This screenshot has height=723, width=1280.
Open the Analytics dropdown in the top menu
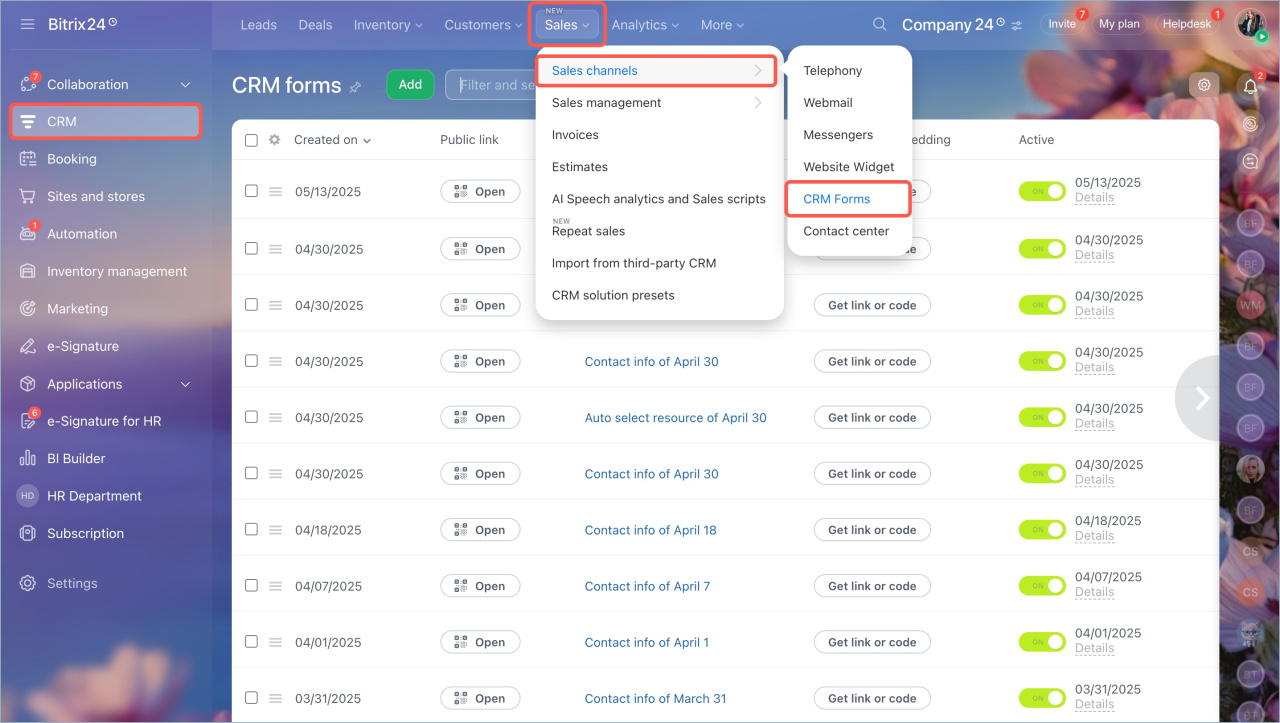point(645,25)
